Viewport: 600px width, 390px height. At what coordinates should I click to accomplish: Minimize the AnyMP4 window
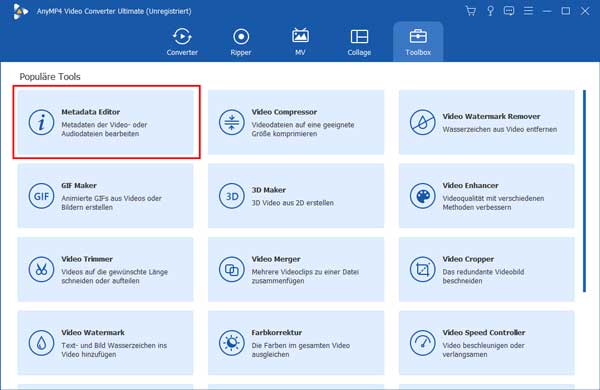tap(547, 11)
